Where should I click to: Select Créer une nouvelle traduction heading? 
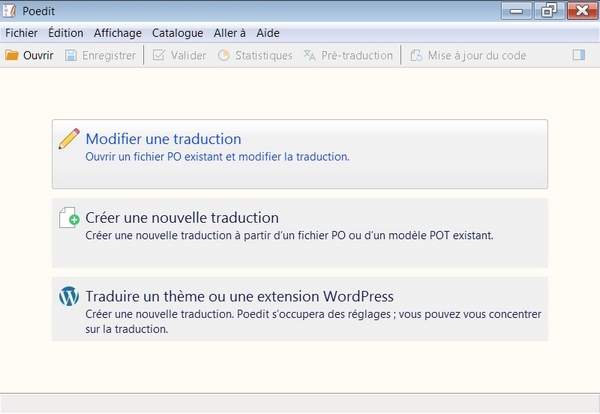pos(182,218)
